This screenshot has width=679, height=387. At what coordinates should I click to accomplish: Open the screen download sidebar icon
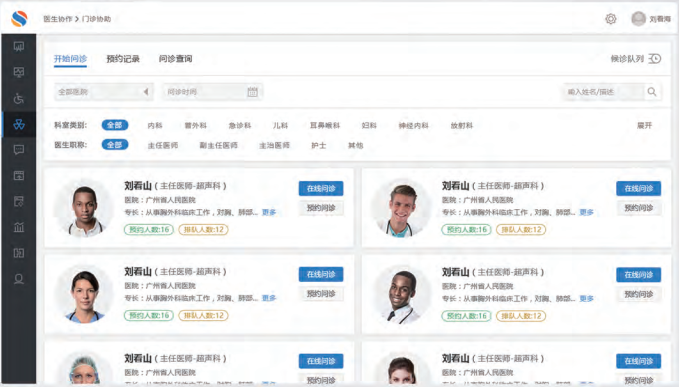coord(19,176)
